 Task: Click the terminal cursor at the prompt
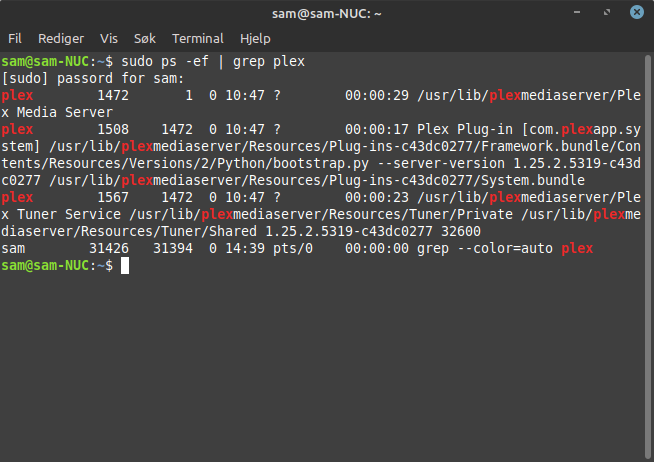coord(125,266)
